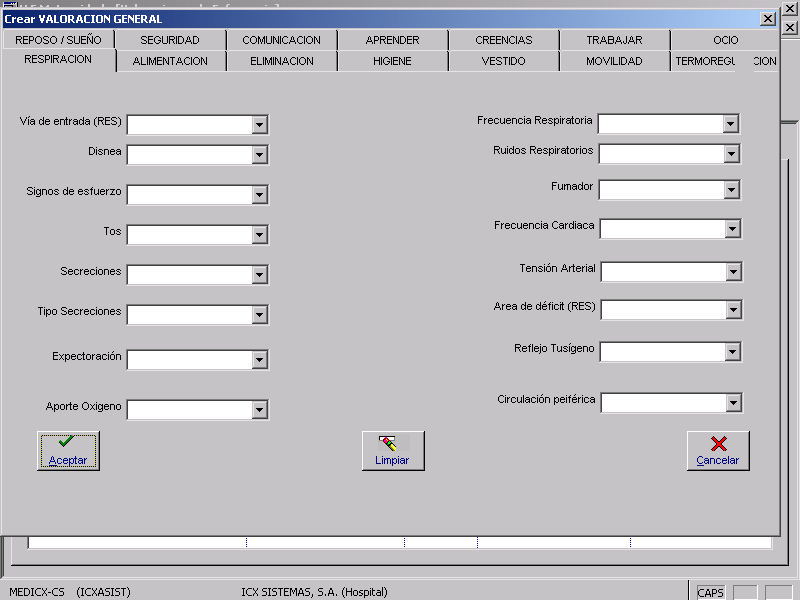
Task: Open the ELIMINACION tab
Action: point(281,61)
